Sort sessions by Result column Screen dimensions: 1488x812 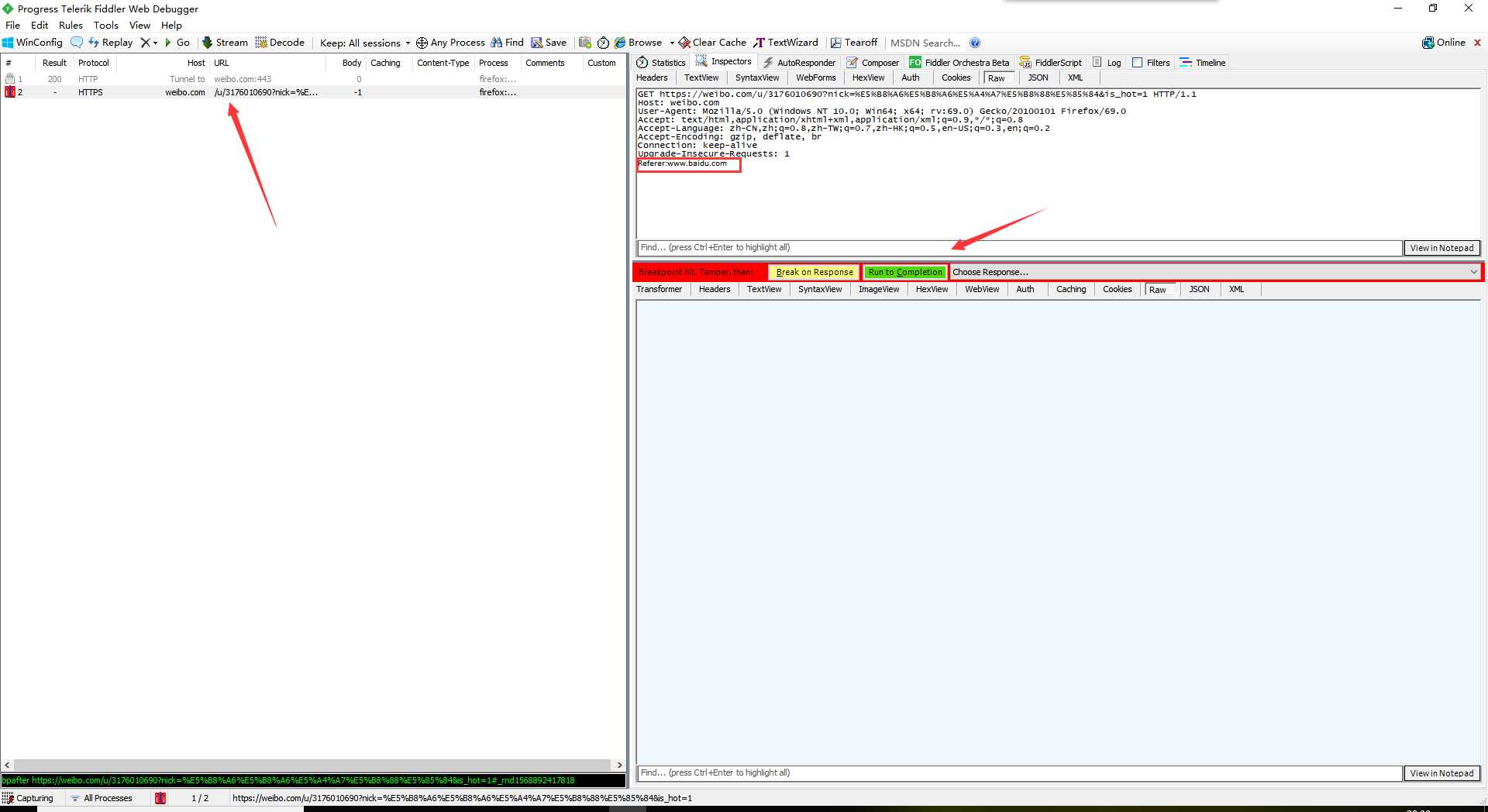coord(54,63)
